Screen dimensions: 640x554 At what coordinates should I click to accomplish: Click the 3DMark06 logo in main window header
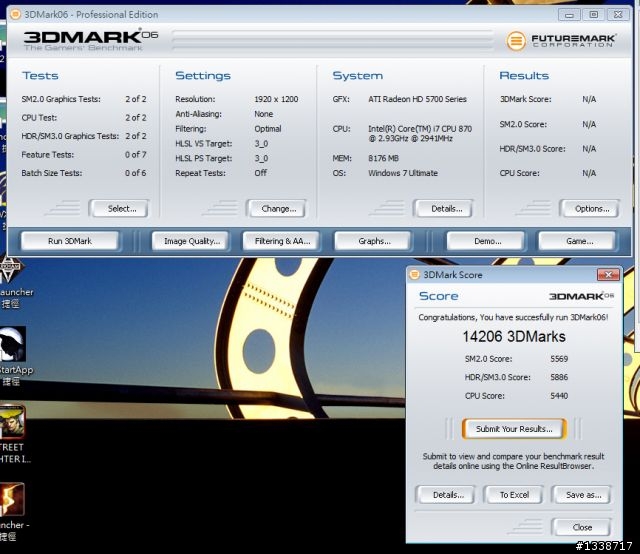[x=91, y=39]
